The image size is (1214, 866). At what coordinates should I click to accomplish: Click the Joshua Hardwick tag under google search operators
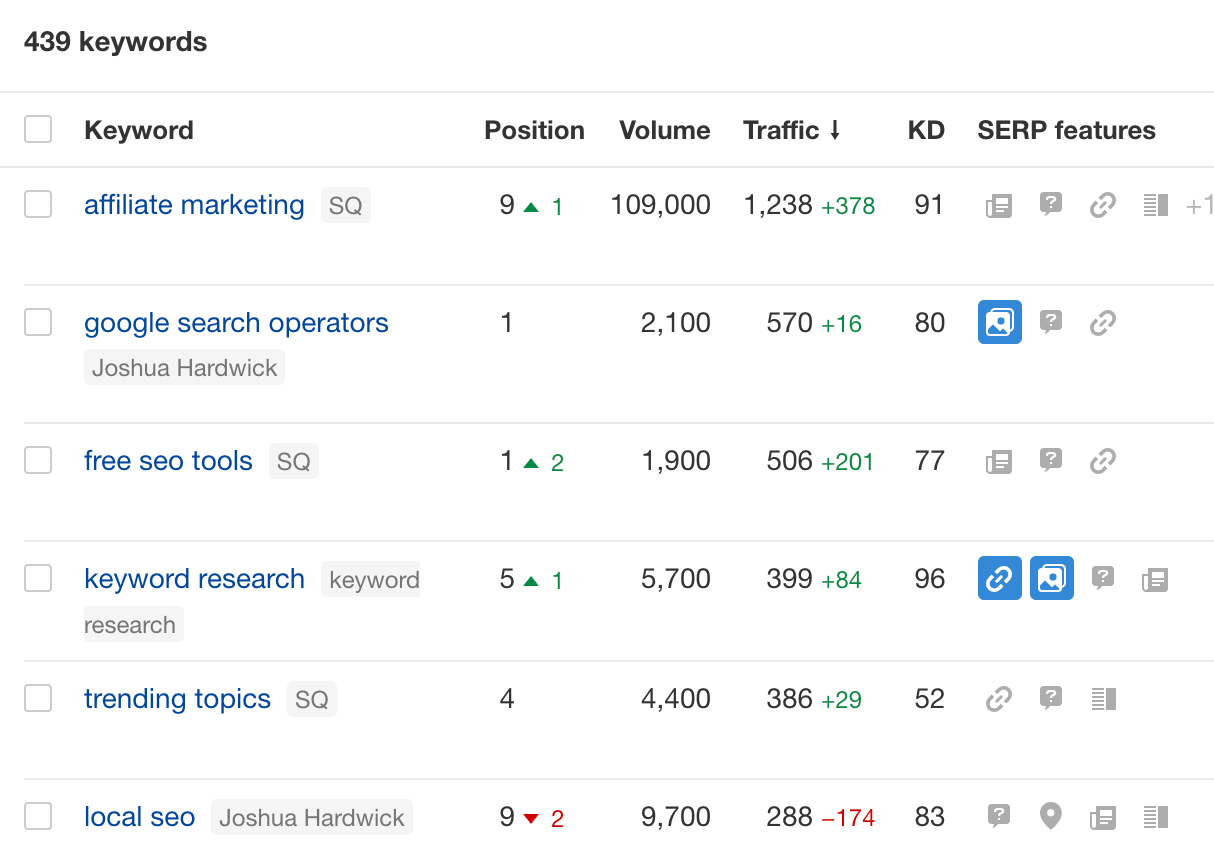click(x=185, y=367)
